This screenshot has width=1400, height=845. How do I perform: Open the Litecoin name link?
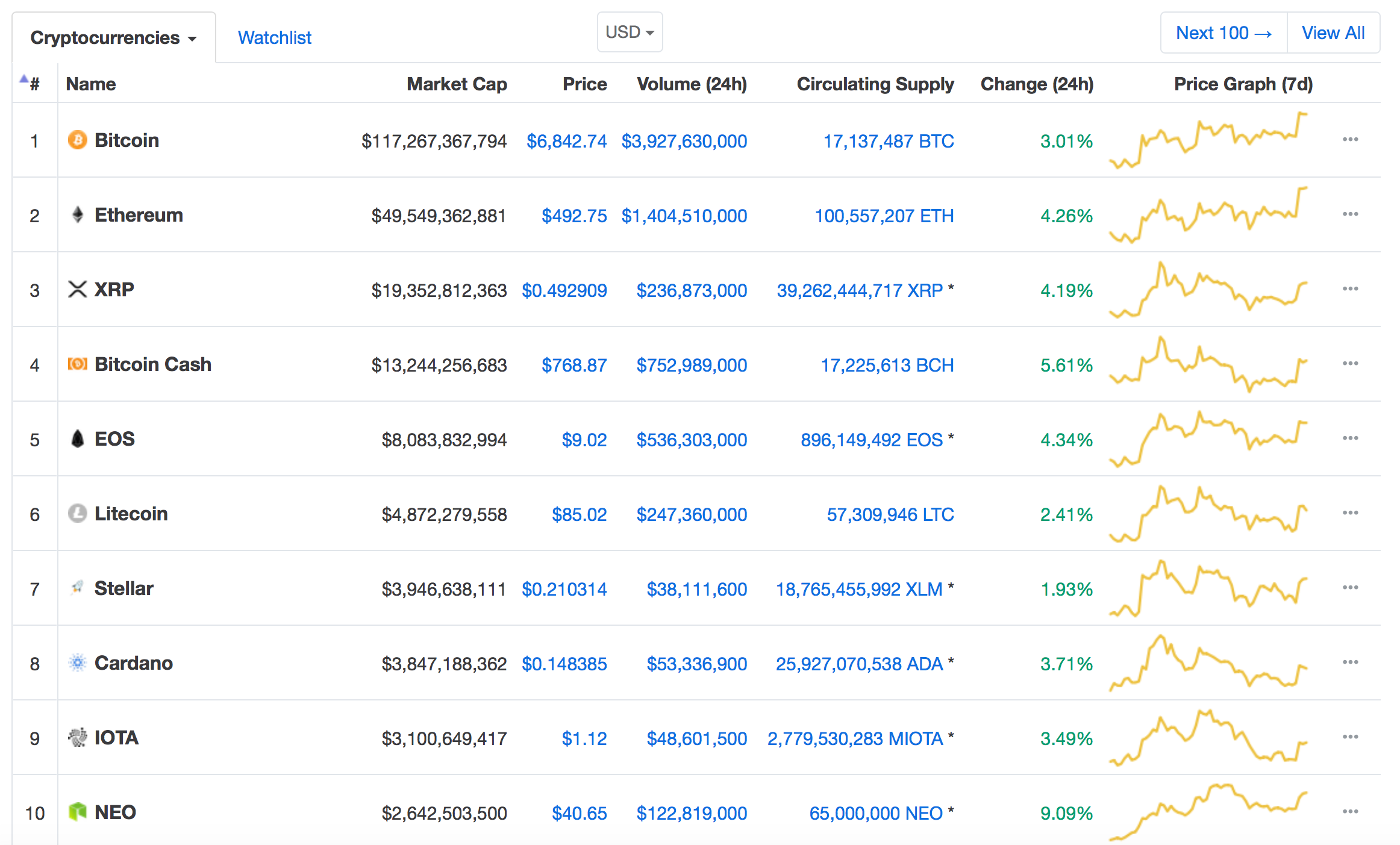[x=131, y=513]
